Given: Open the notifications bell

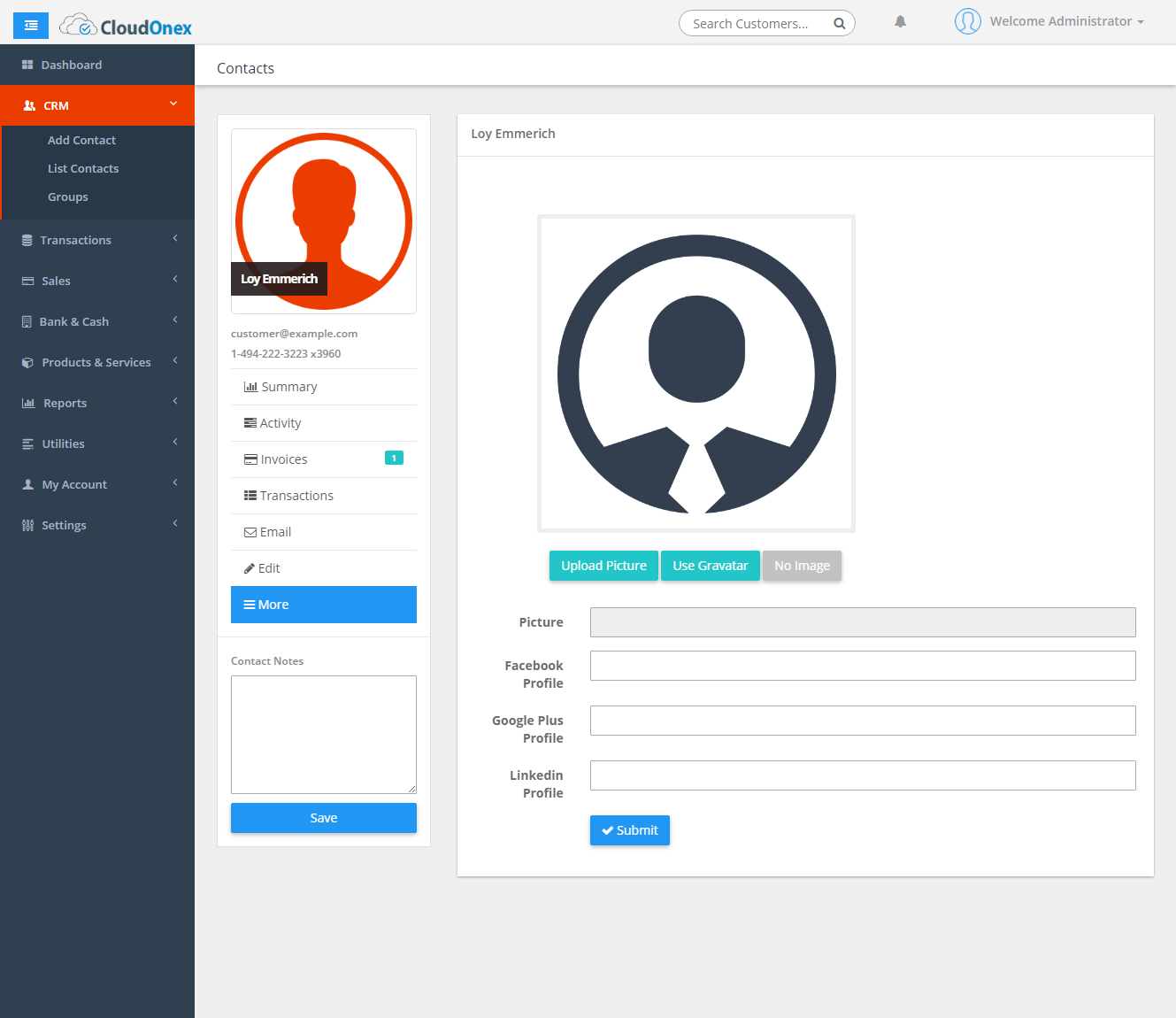Looking at the screenshot, I should [900, 22].
